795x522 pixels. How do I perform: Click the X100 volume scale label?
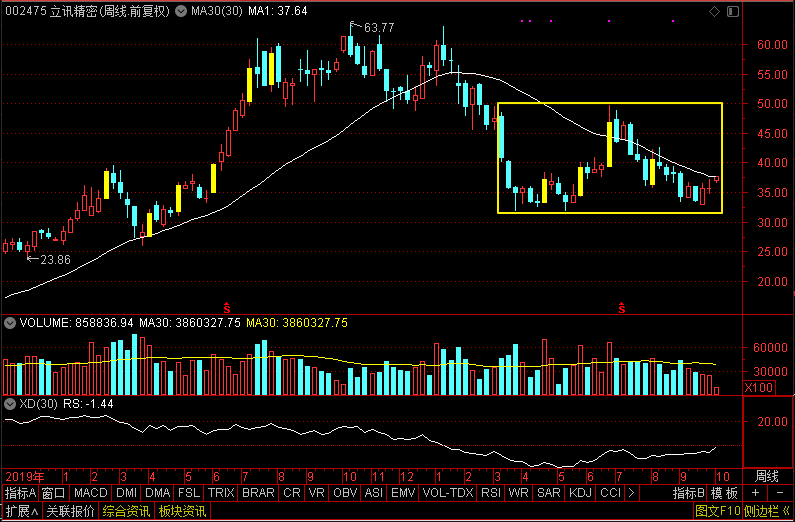point(759,388)
